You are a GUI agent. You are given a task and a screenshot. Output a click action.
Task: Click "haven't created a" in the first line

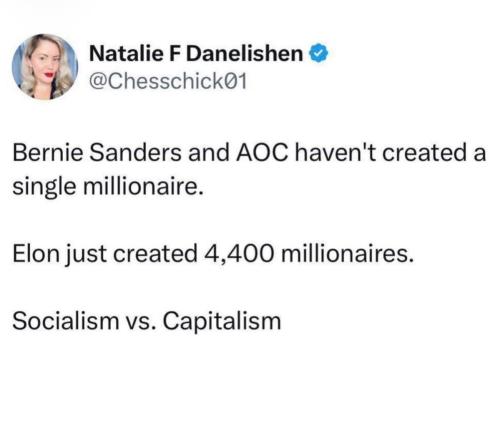pyautogui.click(x=390, y=153)
